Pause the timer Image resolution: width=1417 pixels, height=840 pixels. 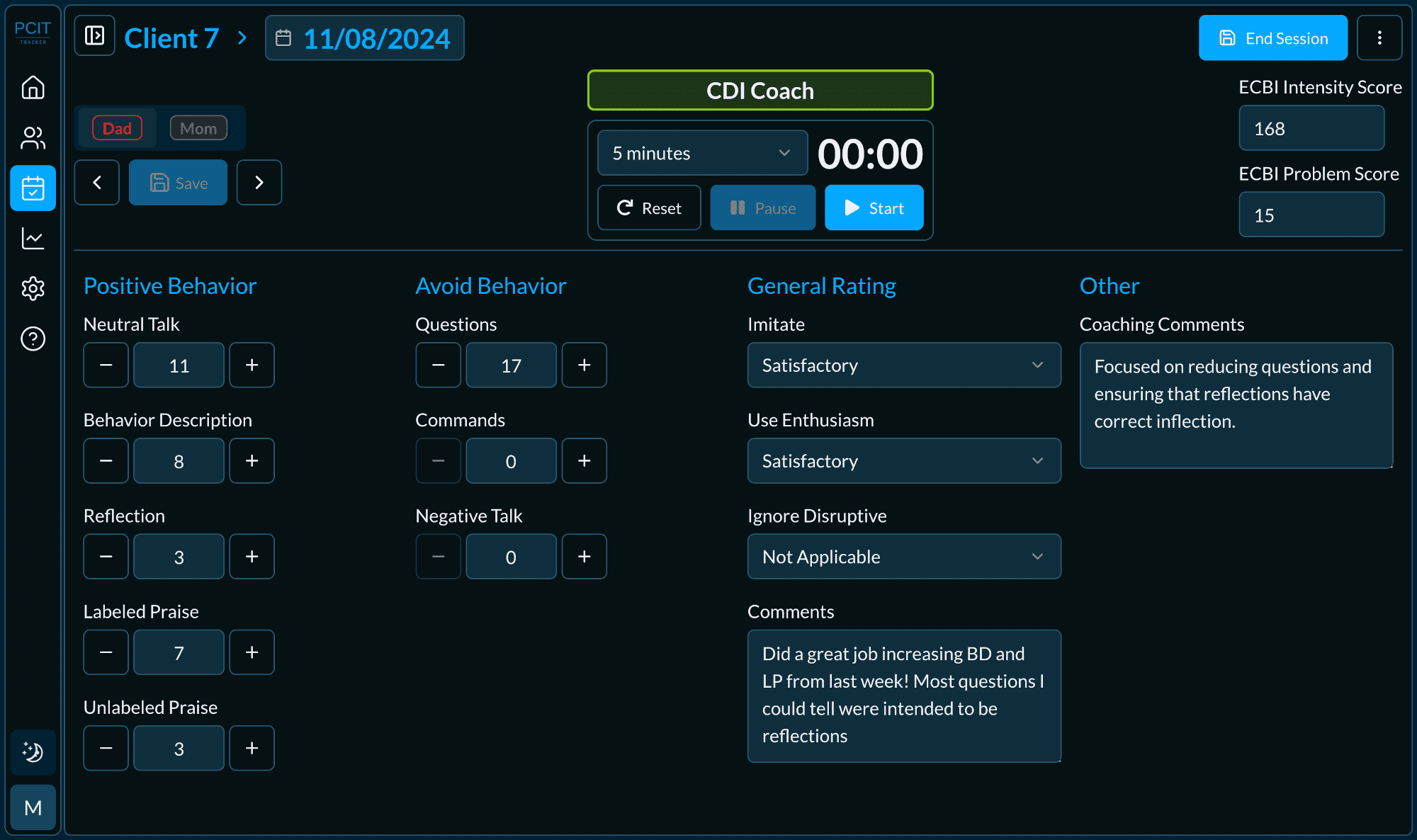pyautogui.click(x=763, y=208)
